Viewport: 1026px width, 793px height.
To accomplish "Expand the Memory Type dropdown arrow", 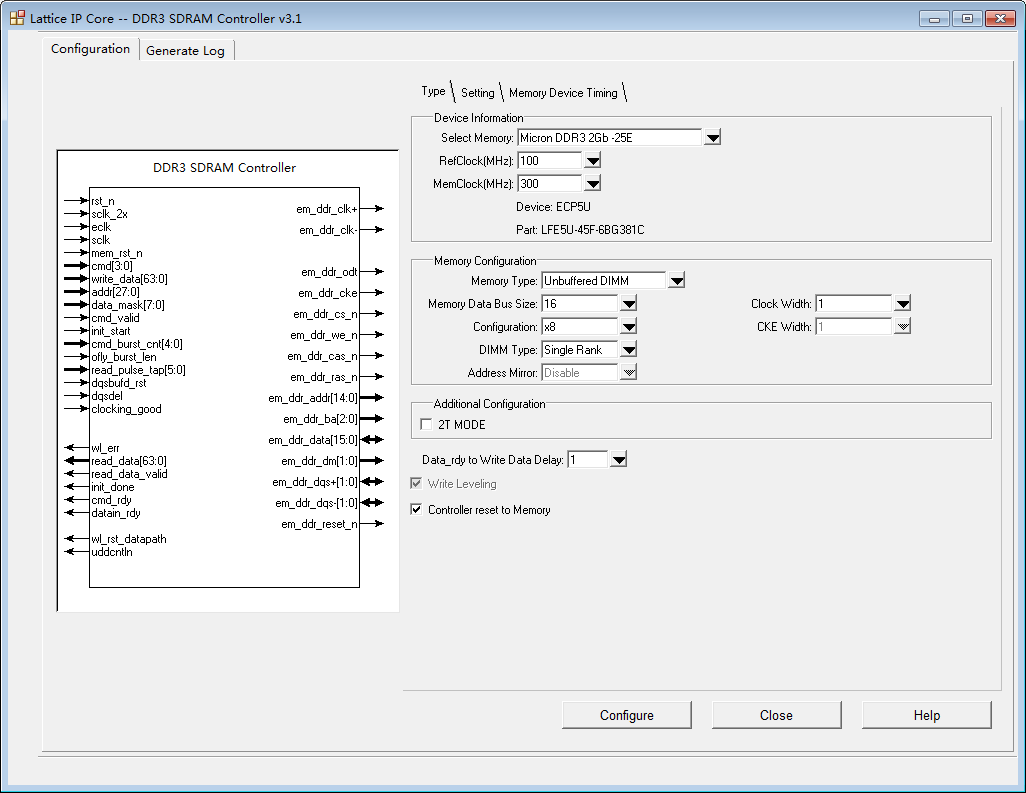I will point(677,281).
